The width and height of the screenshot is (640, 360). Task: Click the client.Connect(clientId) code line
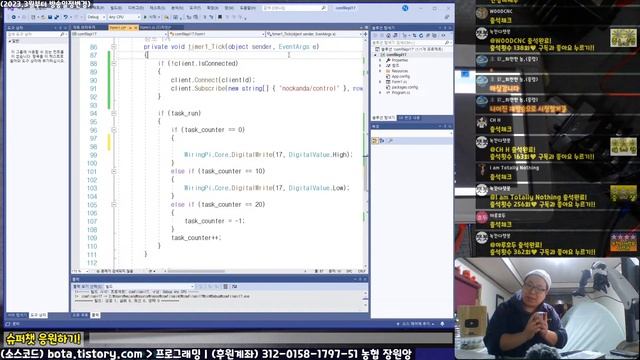click(213, 80)
